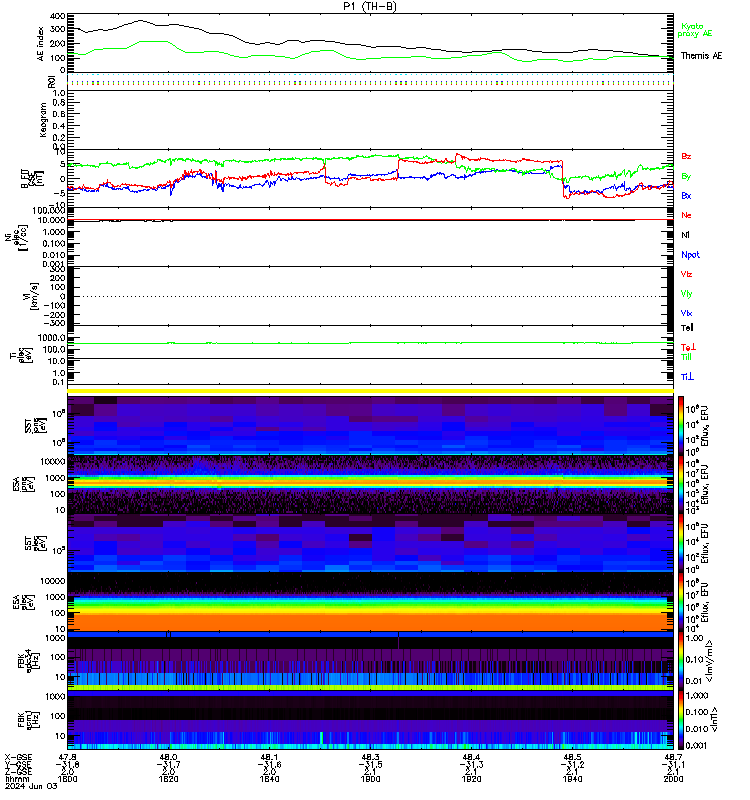Click the mV/m colorbar unit label
The height and width of the screenshot is (800, 750).
(710, 661)
